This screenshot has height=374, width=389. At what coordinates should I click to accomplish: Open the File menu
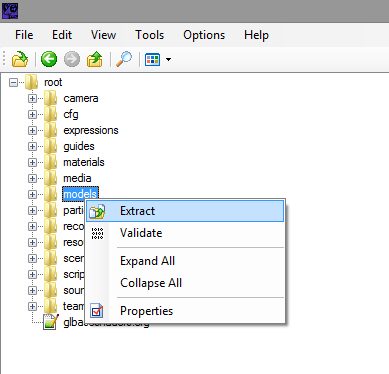click(24, 35)
